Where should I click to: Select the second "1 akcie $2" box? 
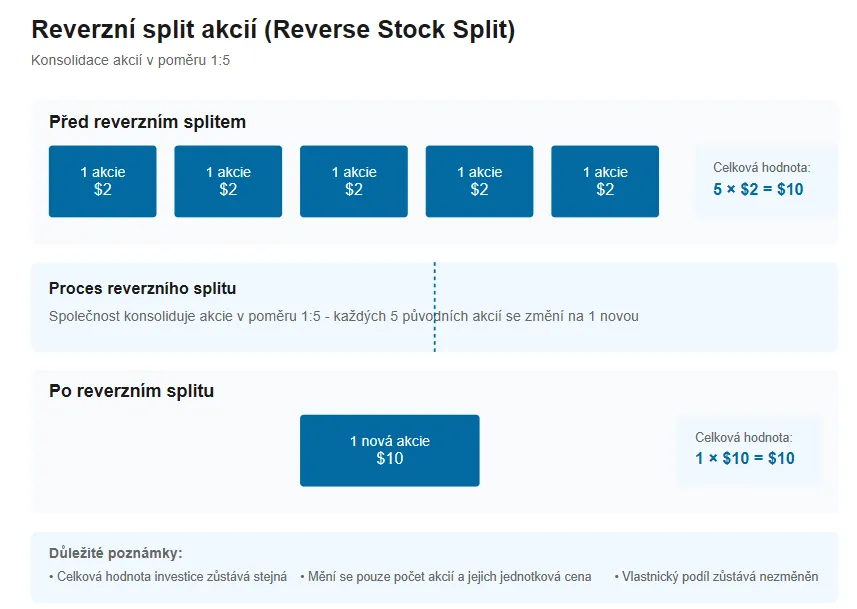(228, 181)
